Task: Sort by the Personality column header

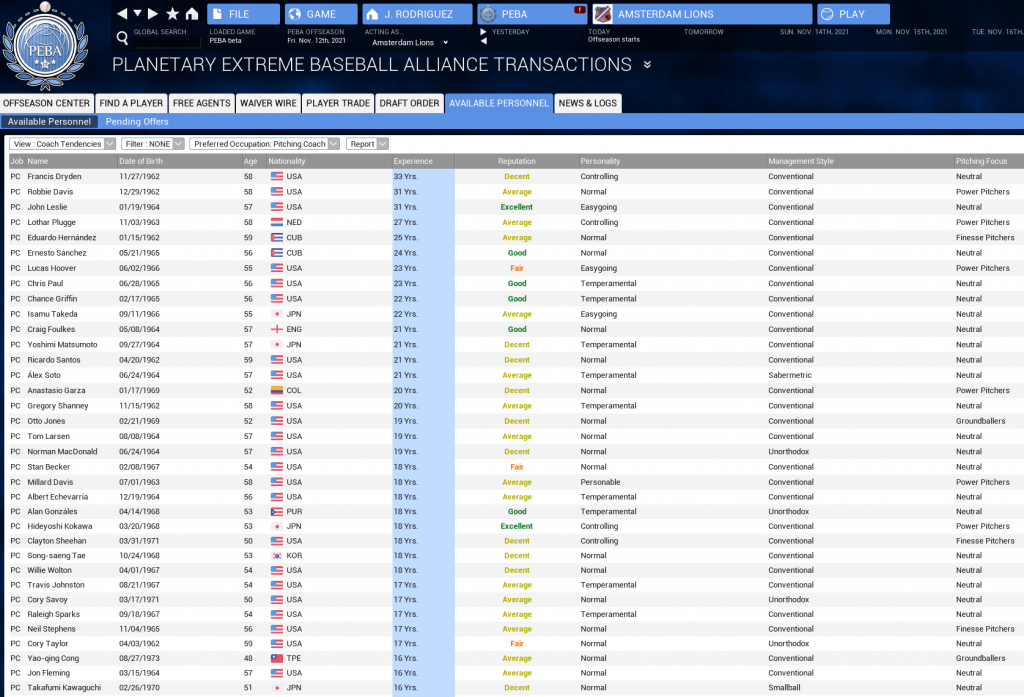Action: [x=673, y=161]
